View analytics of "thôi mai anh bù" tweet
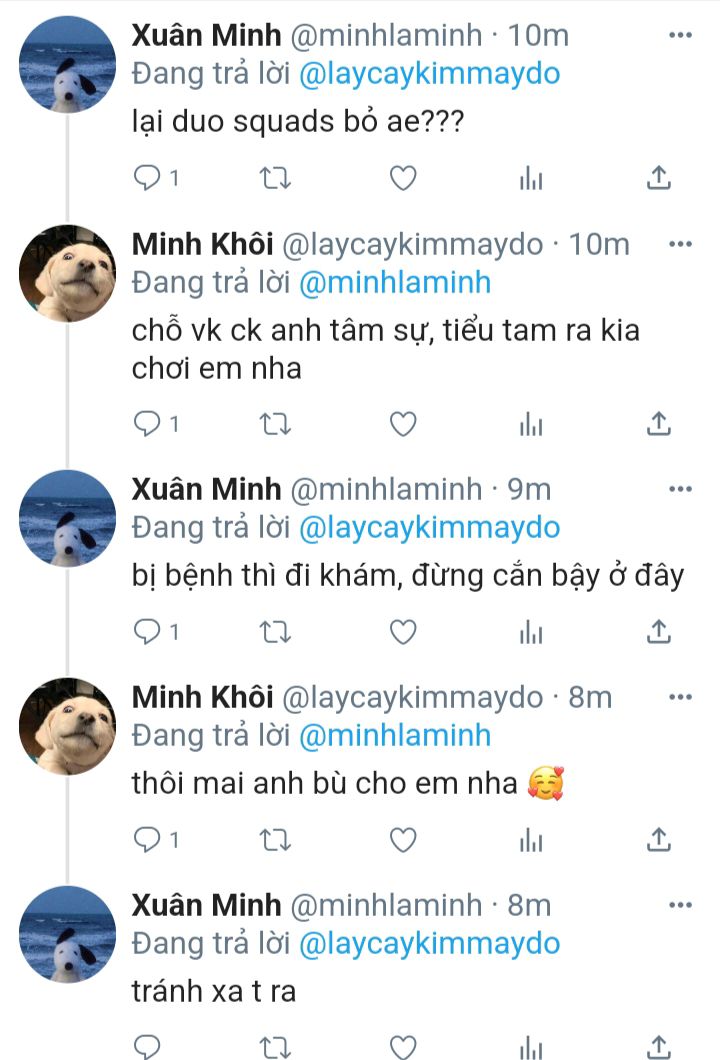 [x=530, y=840]
